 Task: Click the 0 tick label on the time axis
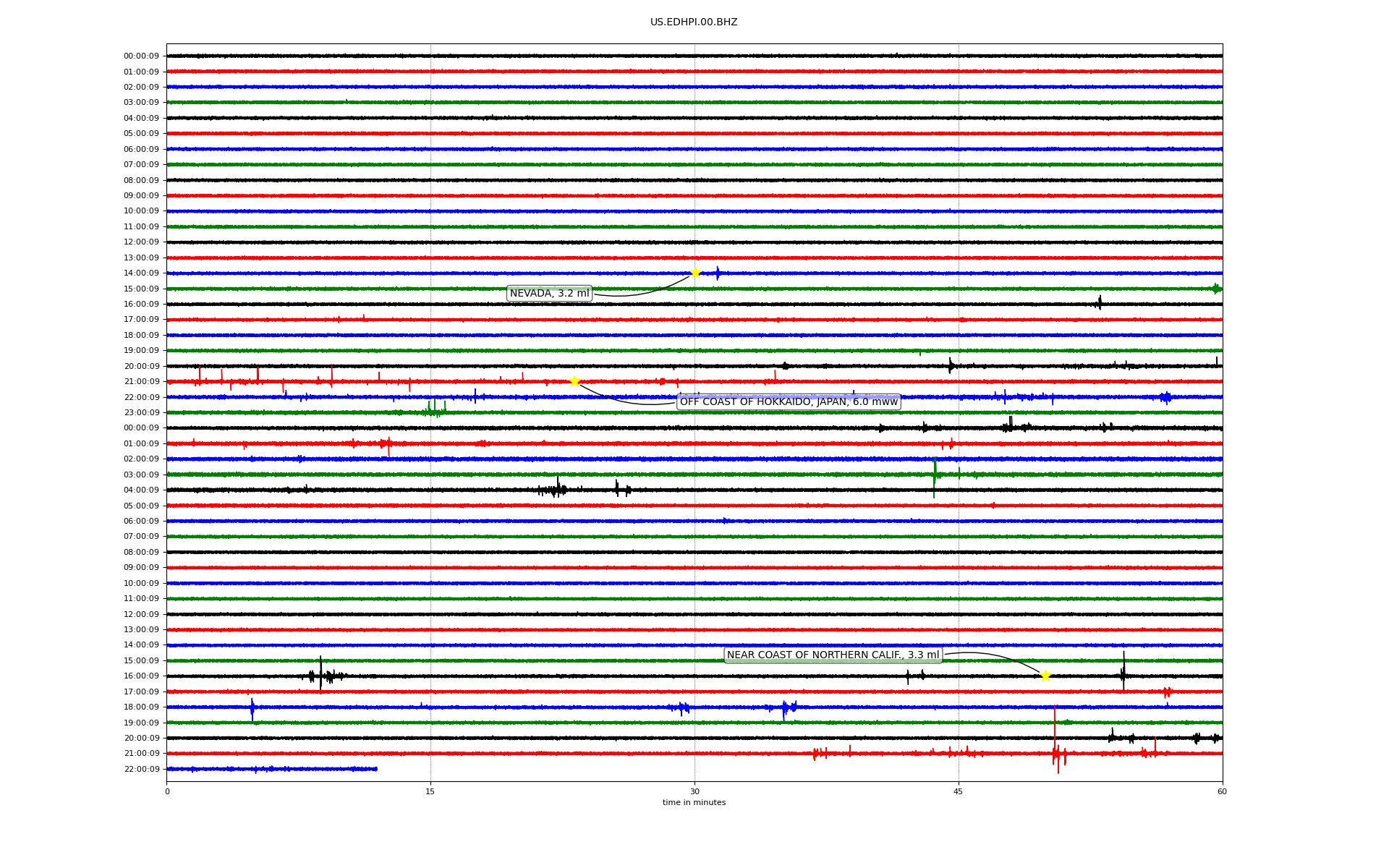(167, 791)
